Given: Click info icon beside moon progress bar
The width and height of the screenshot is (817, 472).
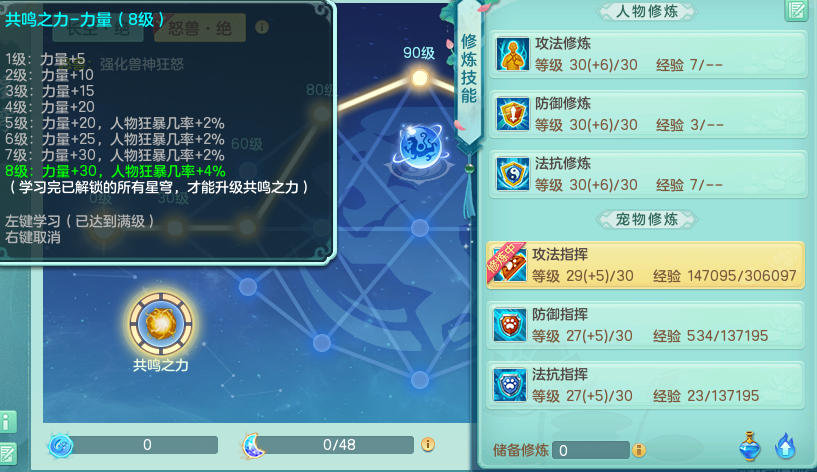Looking at the screenshot, I should [428, 444].
